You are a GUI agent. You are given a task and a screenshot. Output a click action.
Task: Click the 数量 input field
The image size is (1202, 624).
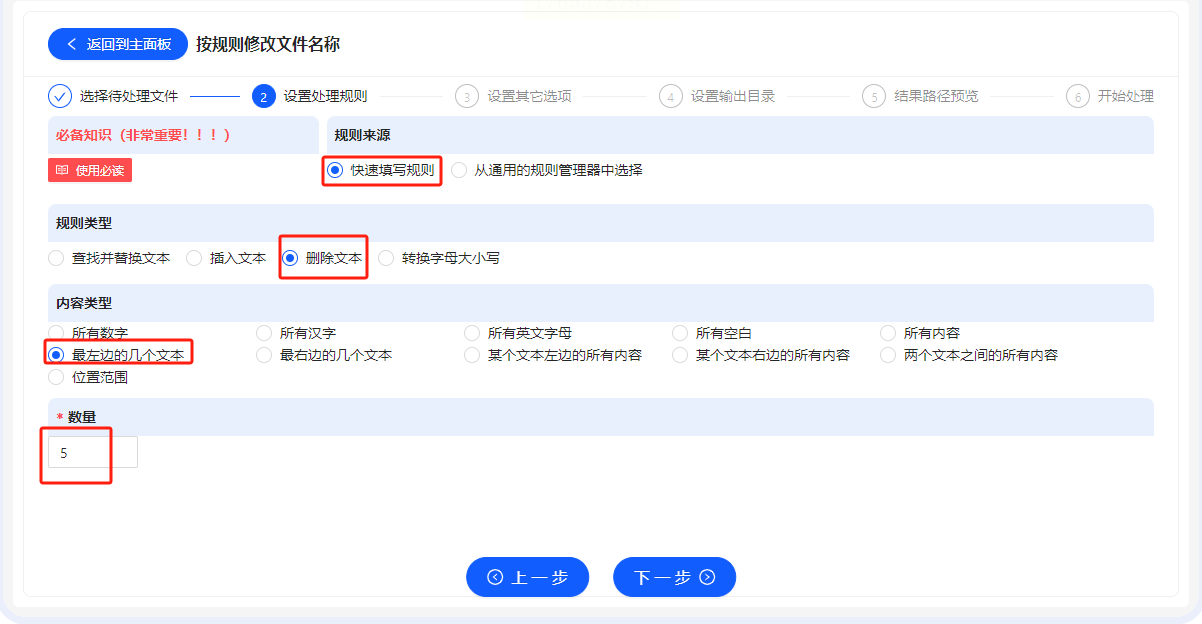point(93,452)
